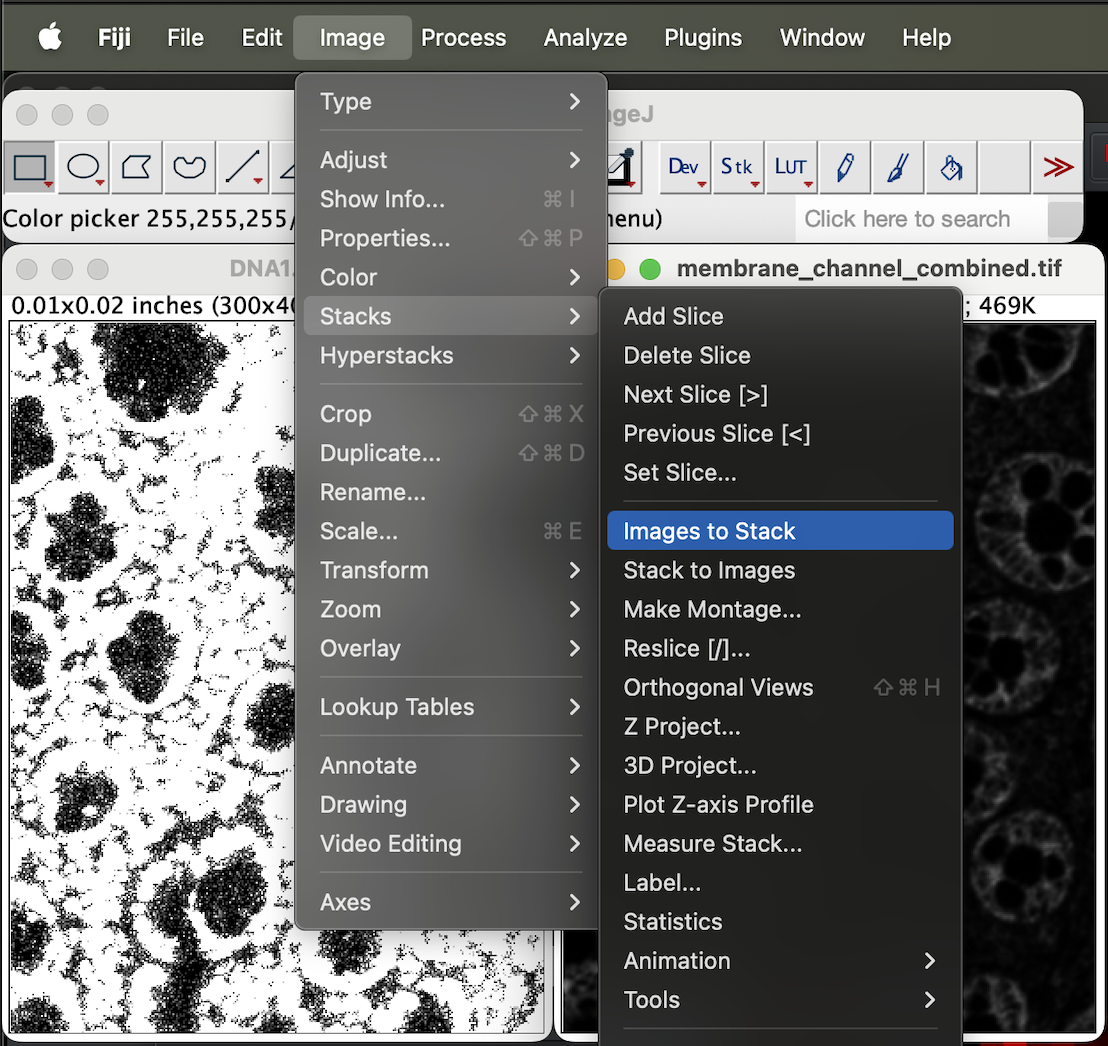This screenshot has height=1046, width=1108.
Task: Click Z Project... in Stacks submenu
Action: [682, 727]
